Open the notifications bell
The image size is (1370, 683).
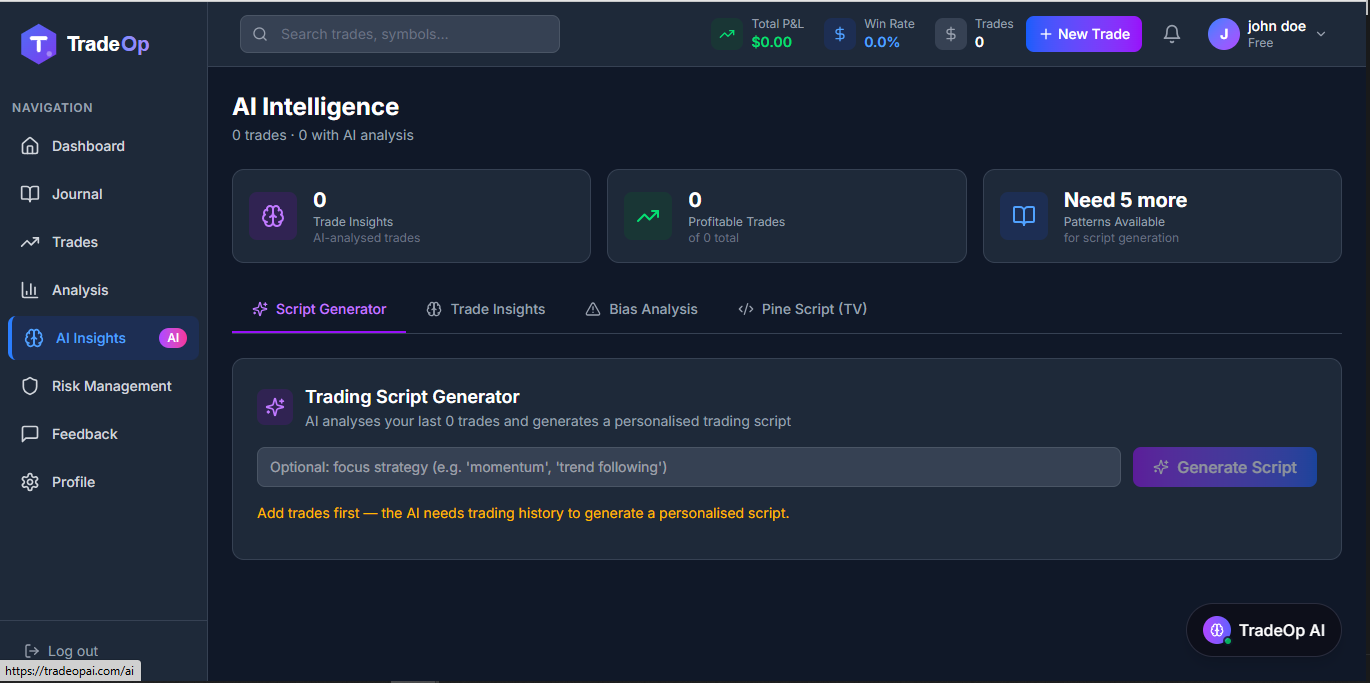click(1172, 34)
